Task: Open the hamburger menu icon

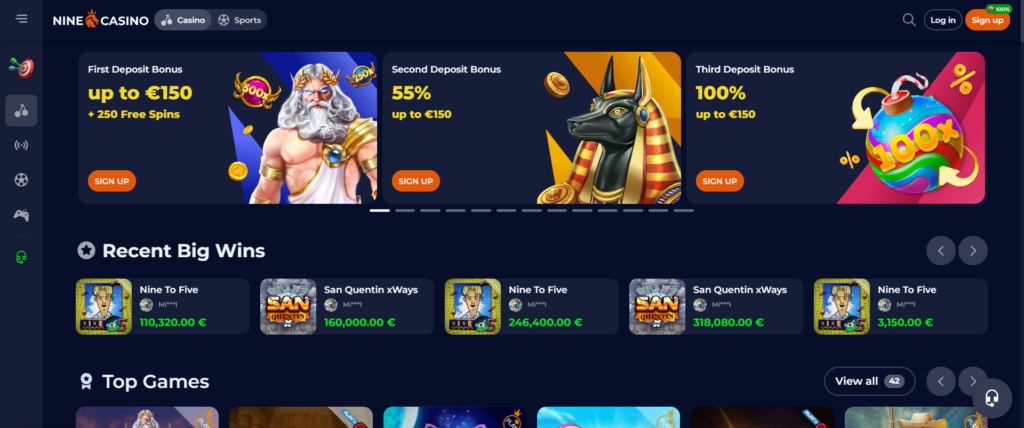Action: coord(22,19)
